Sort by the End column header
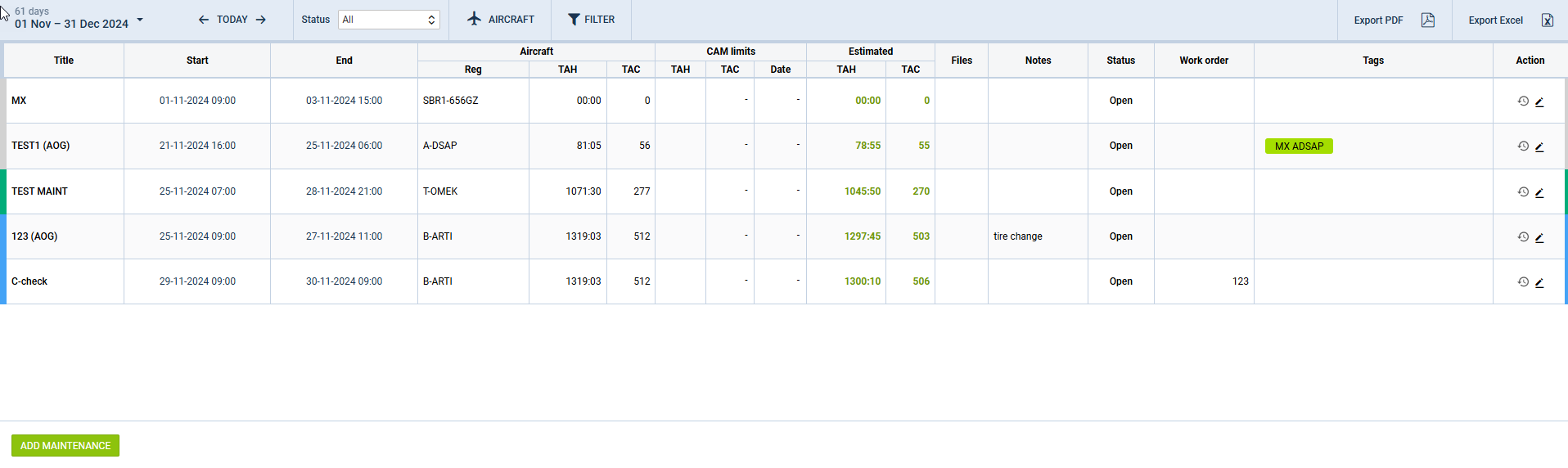This screenshot has height=468, width=1568. coord(344,61)
